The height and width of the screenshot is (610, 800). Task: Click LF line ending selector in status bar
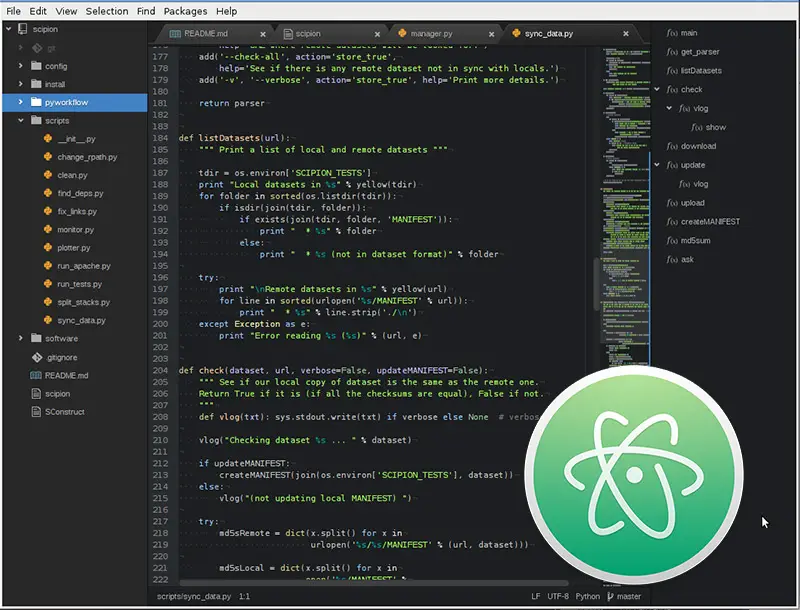click(535, 597)
